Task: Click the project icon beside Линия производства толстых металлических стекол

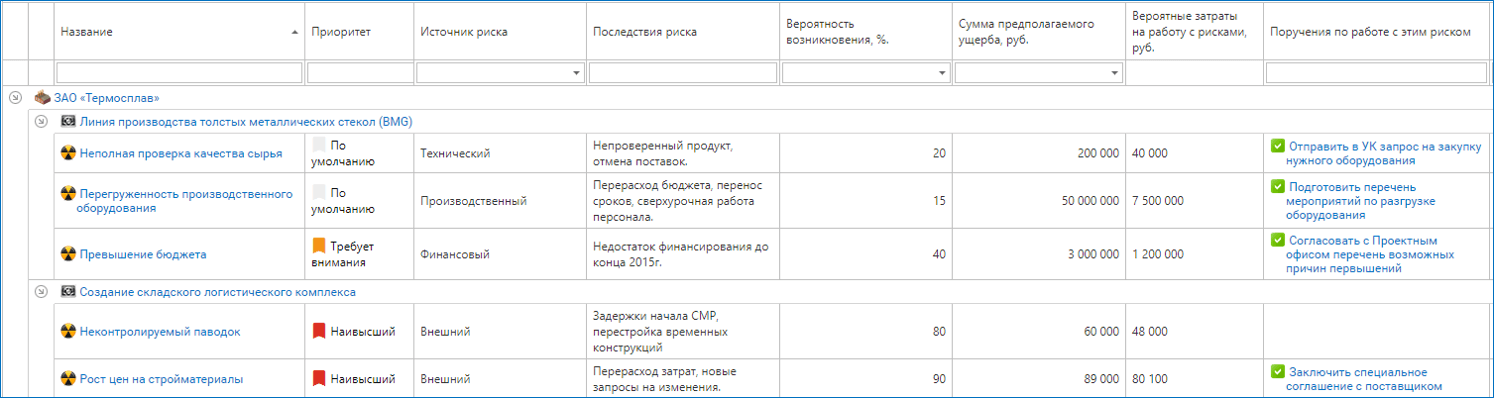Action: point(68,122)
